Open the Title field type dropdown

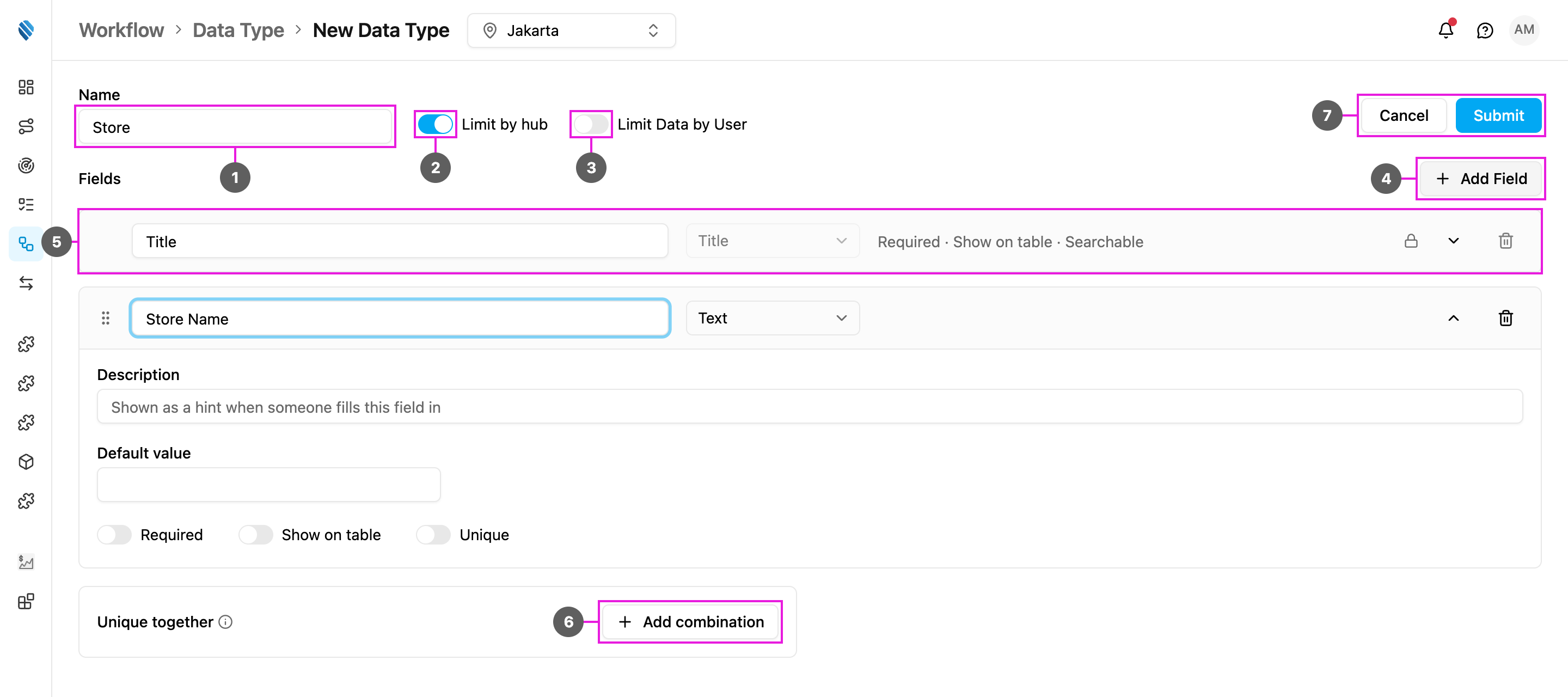coord(773,241)
